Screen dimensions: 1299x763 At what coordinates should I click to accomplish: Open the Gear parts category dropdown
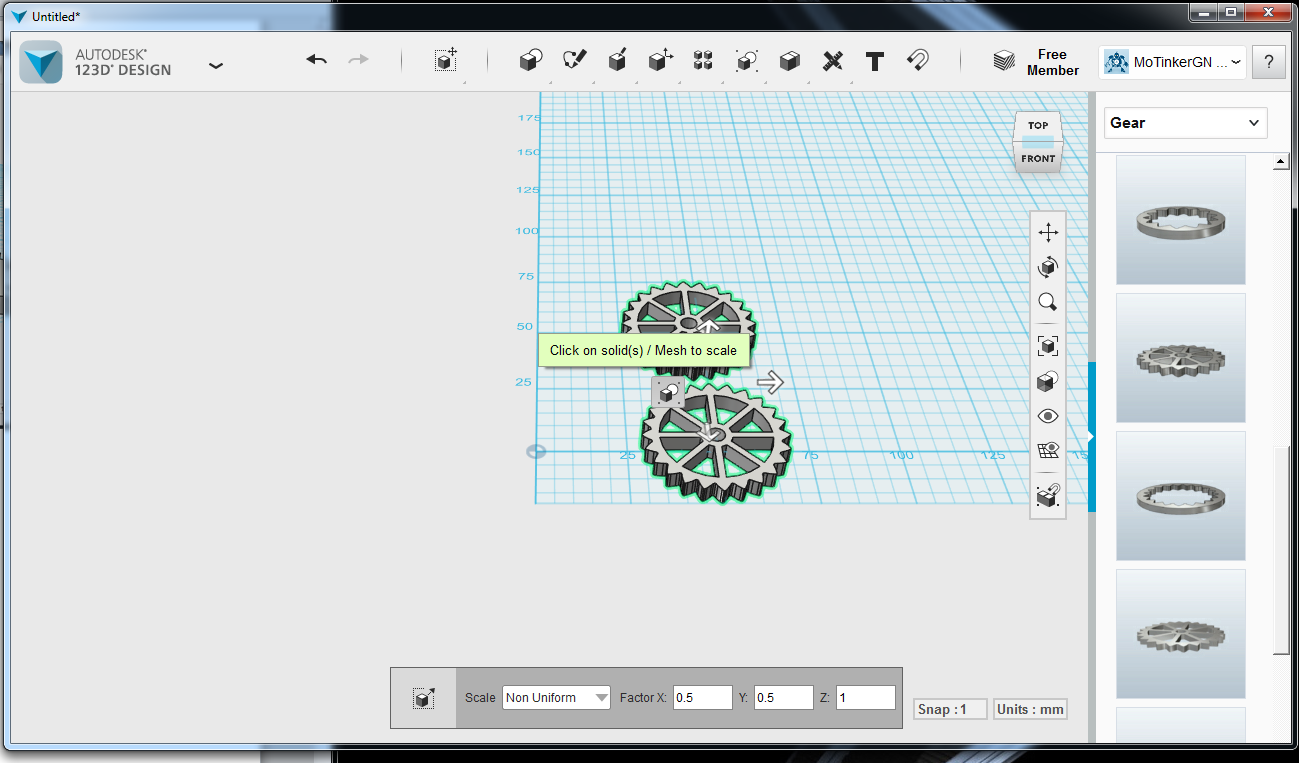pyautogui.click(x=1185, y=123)
